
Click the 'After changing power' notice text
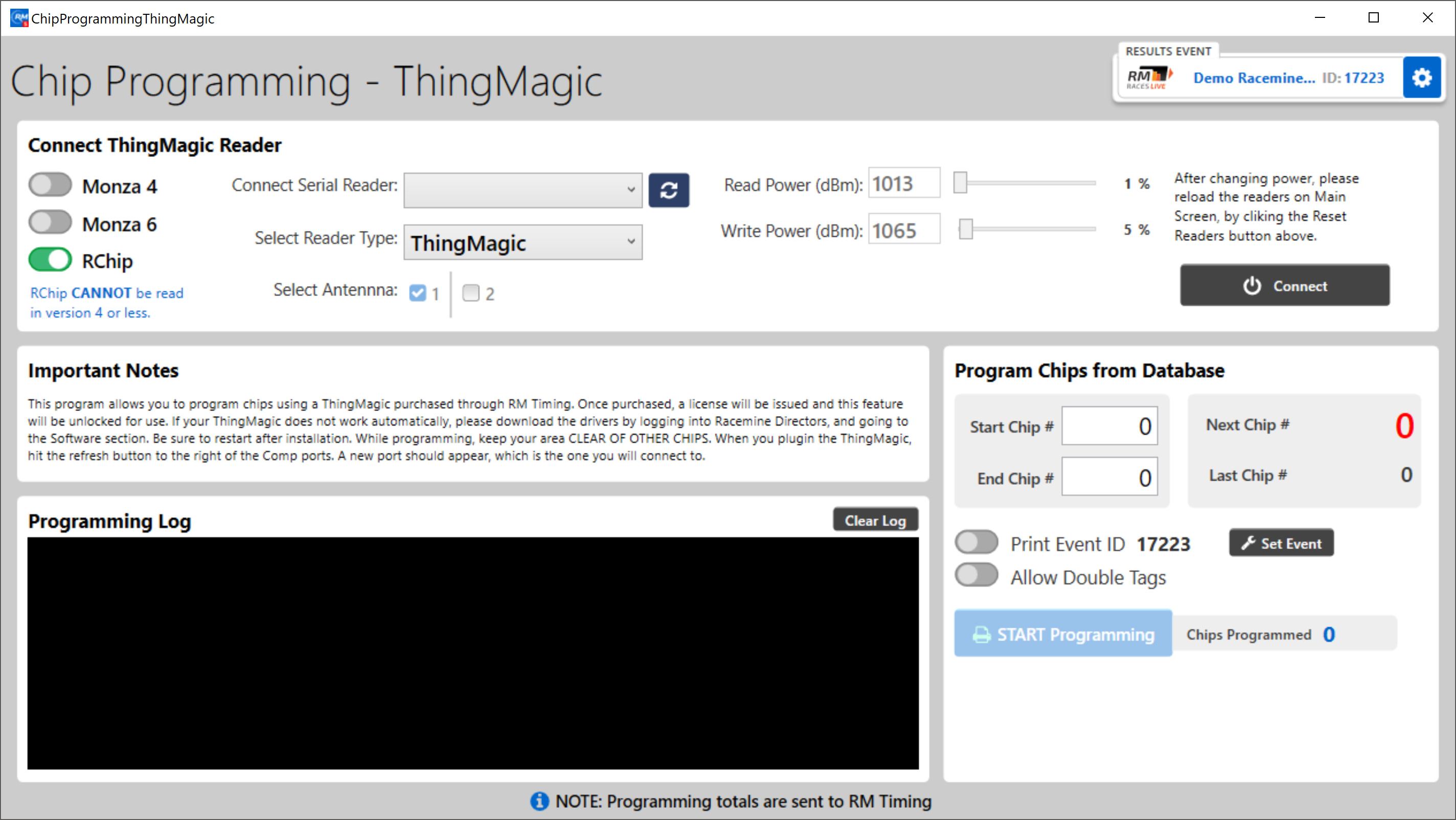1266,206
